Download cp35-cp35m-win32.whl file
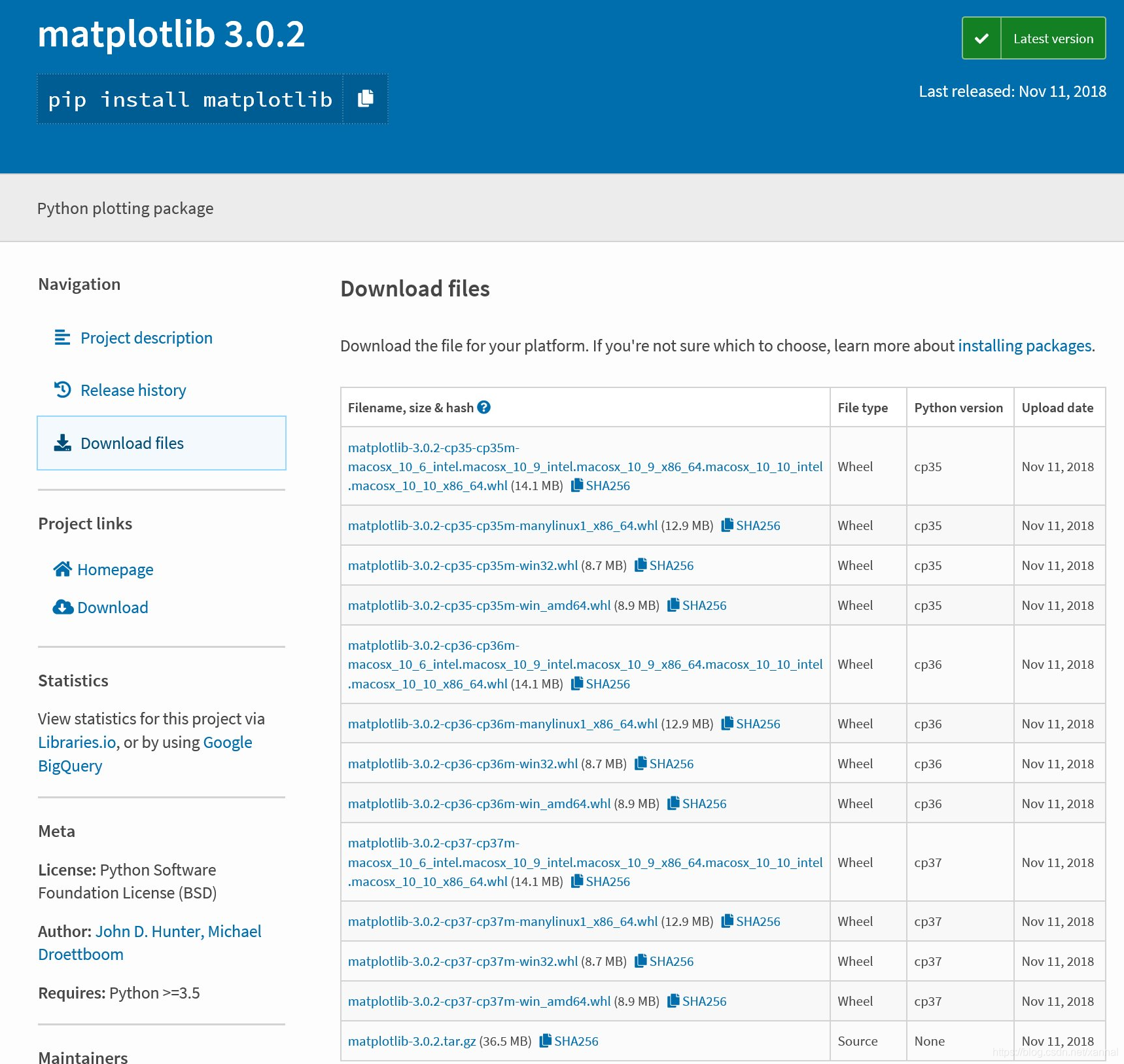This screenshot has height=1064, width=1124. [463, 565]
